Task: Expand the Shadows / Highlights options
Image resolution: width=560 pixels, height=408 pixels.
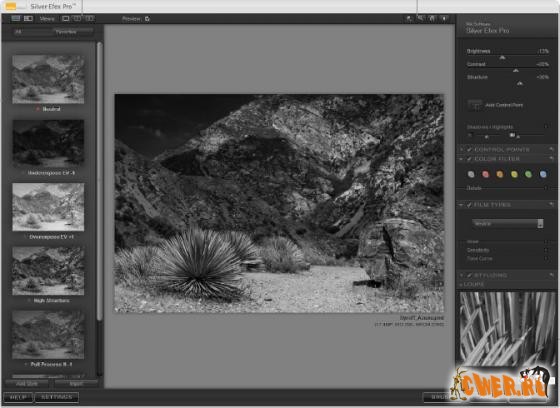Action: click(x=546, y=126)
